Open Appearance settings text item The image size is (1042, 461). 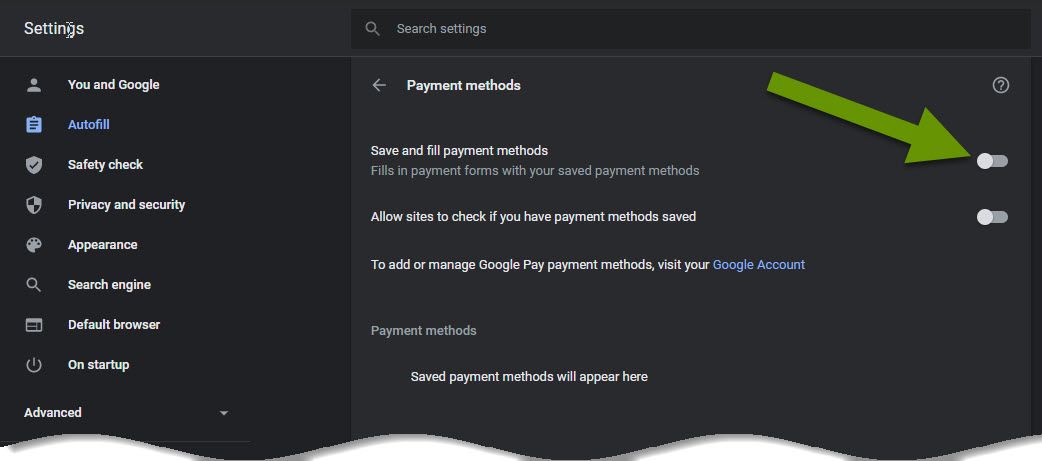(x=102, y=244)
